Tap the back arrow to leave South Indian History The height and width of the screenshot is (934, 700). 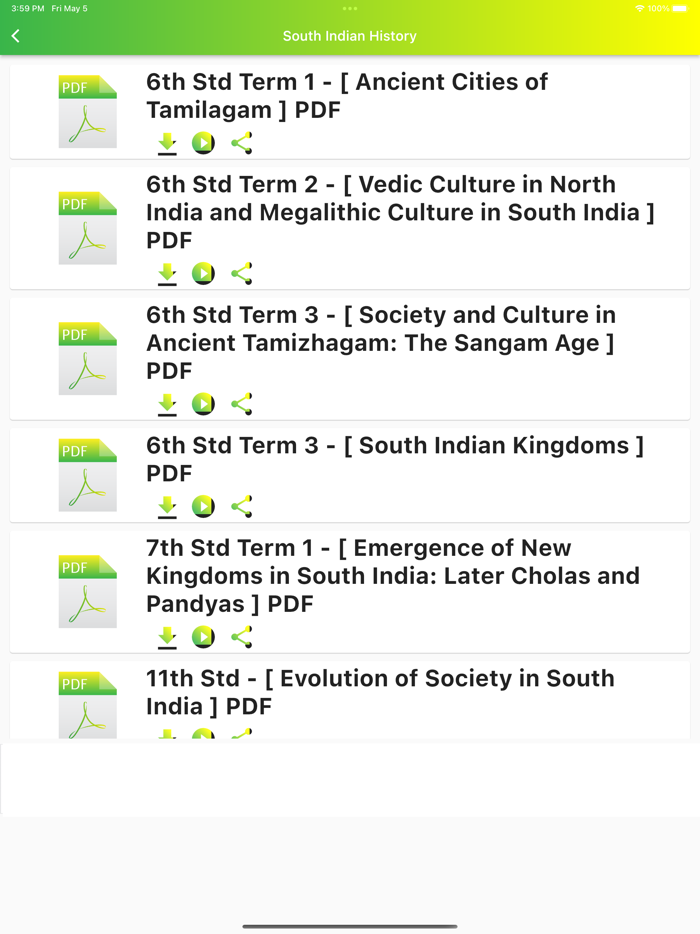[16, 35]
